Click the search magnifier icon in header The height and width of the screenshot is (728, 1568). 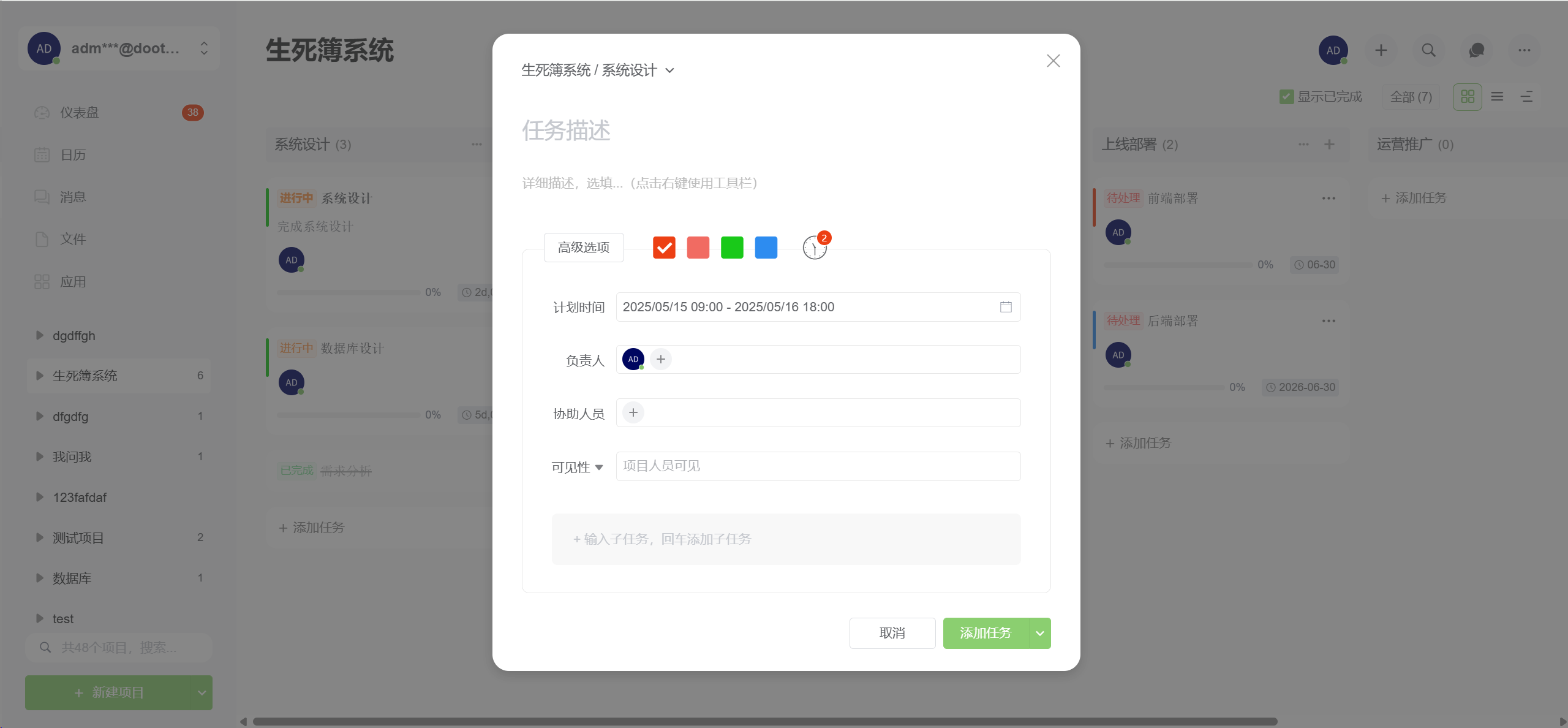1428,50
